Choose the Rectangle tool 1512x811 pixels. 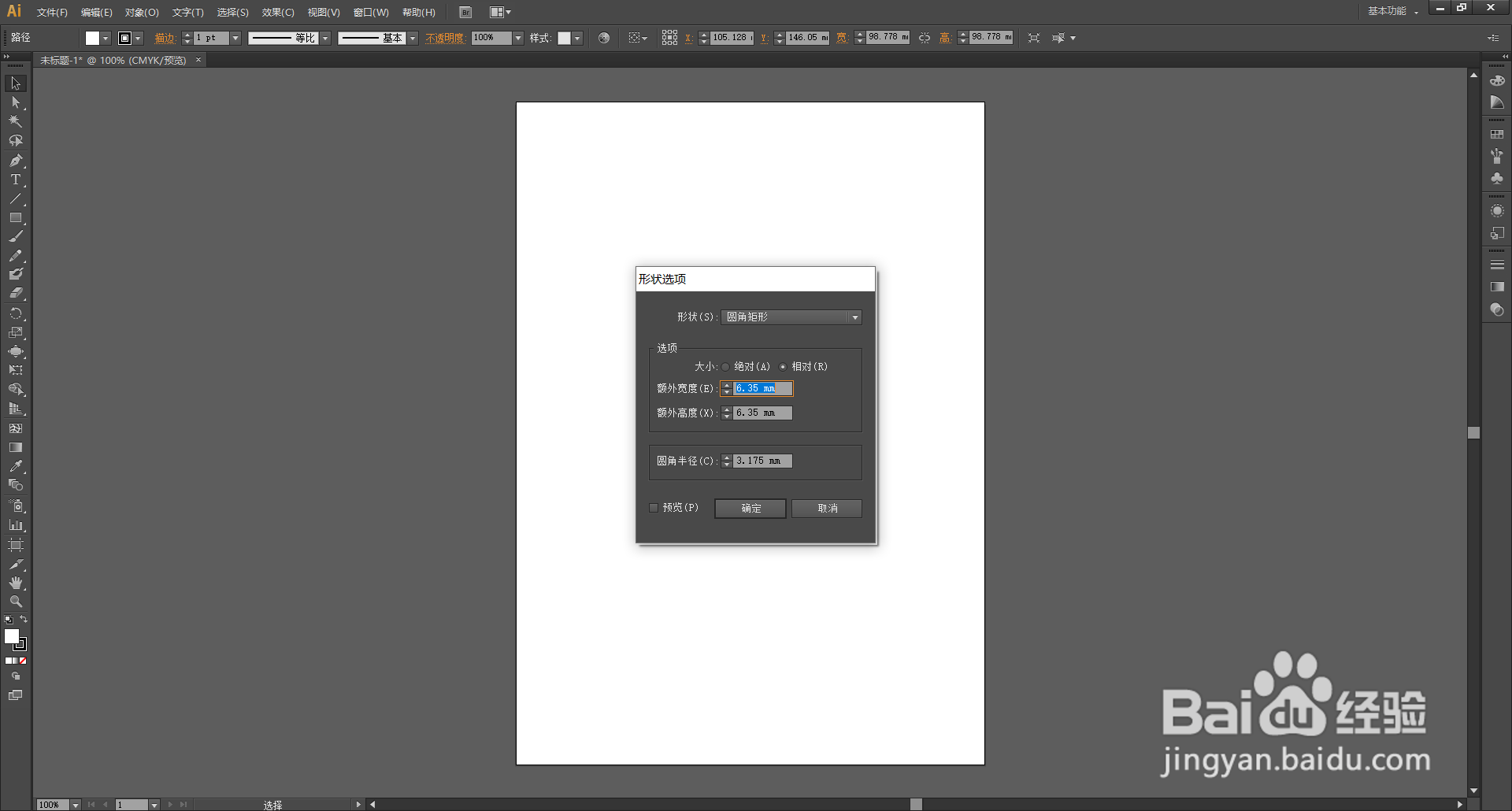(x=16, y=217)
